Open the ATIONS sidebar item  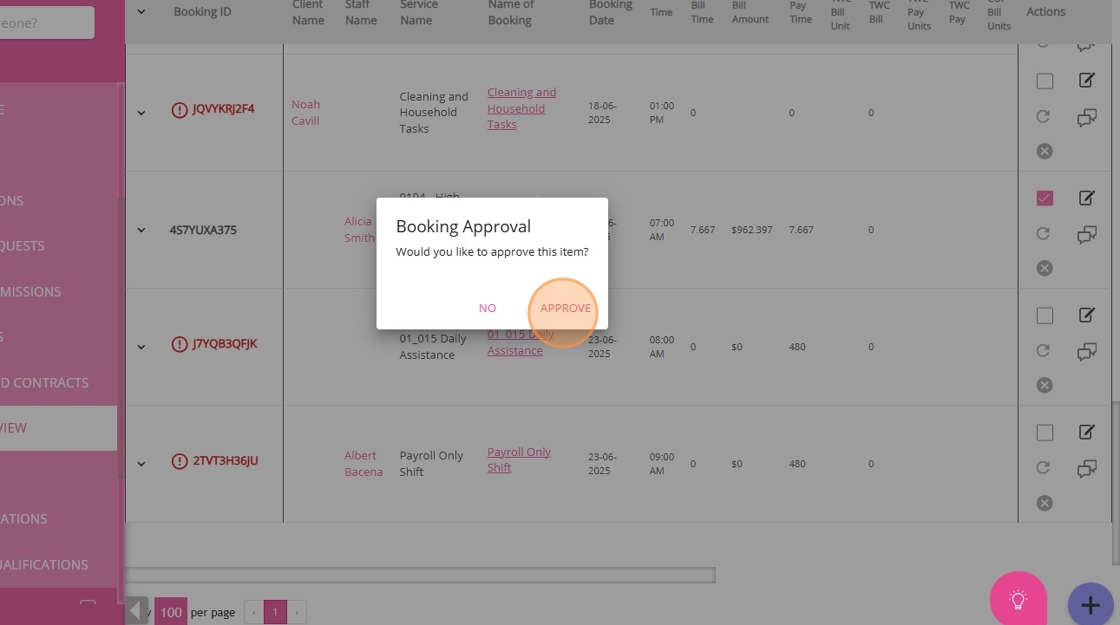pos(24,519)
